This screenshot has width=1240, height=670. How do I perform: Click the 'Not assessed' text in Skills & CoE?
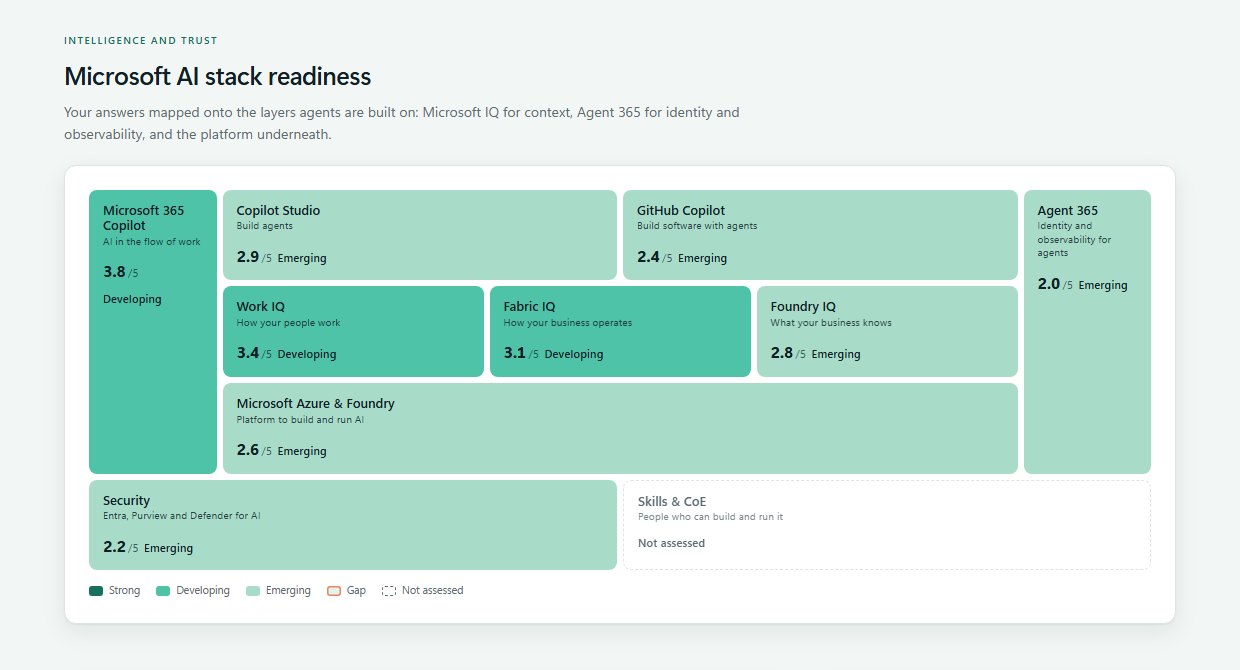(671, 544)
